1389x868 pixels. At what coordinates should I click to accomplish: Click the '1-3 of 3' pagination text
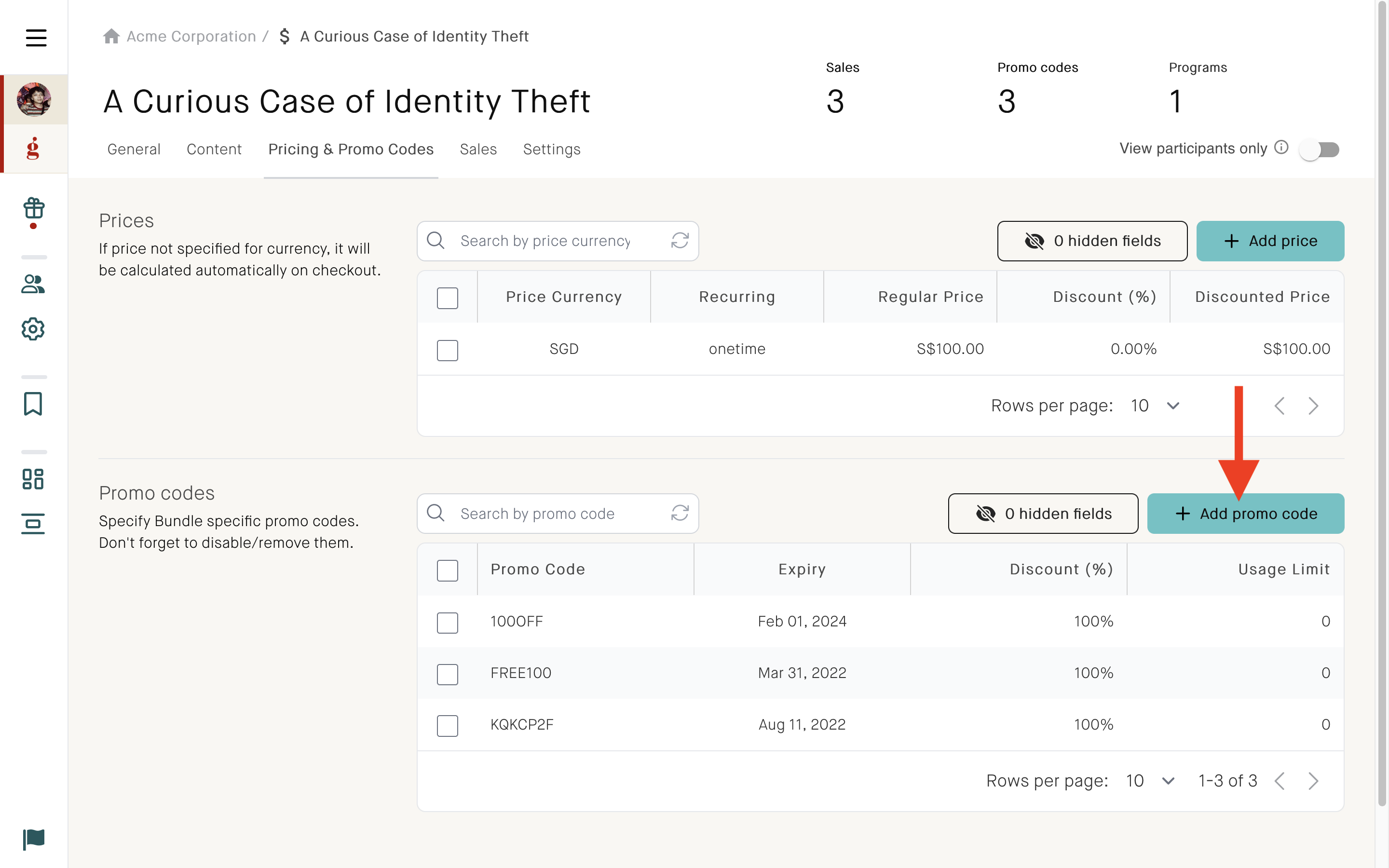[x=1228, y=781]
